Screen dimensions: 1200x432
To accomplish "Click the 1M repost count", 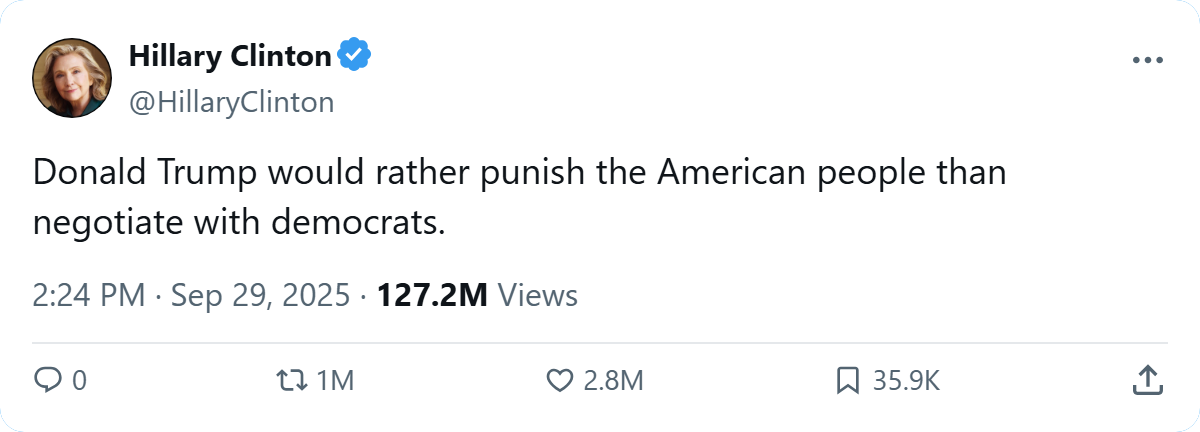I will [x=334, y=380].
